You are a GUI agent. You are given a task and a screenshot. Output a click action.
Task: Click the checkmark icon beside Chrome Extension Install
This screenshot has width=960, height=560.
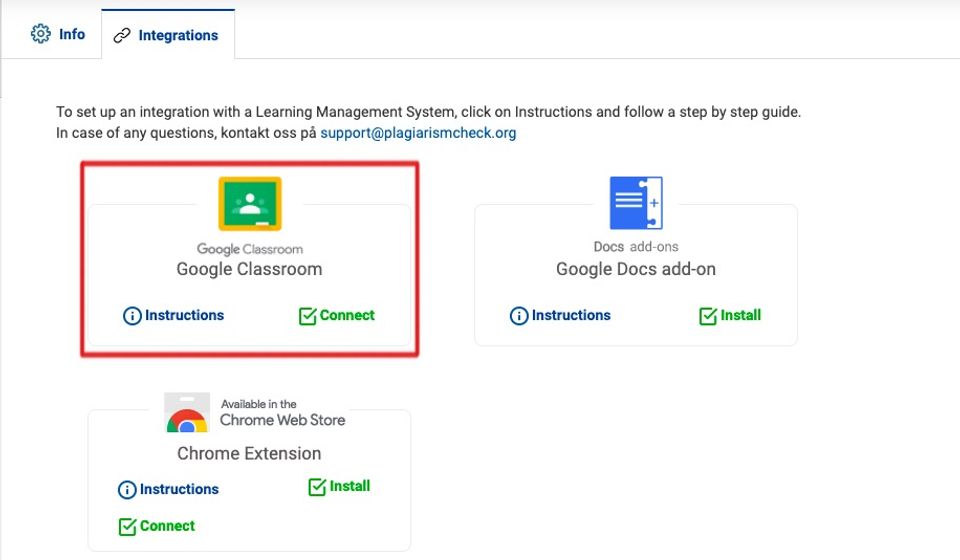318,487
